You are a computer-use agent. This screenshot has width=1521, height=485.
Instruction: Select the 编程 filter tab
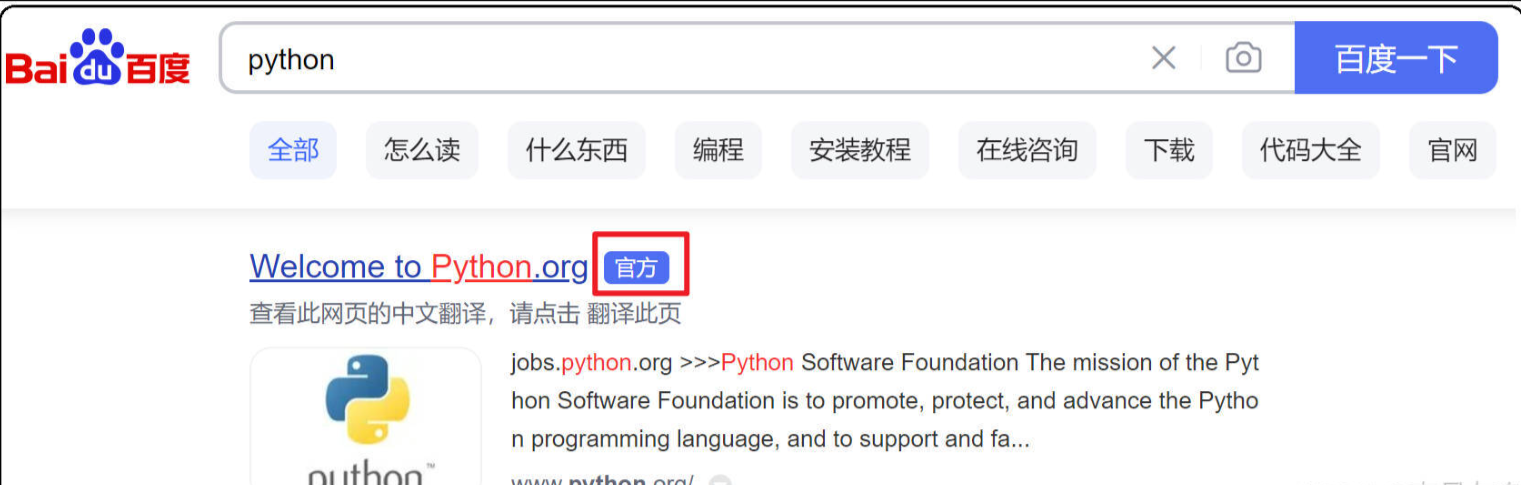click(718, 151)
